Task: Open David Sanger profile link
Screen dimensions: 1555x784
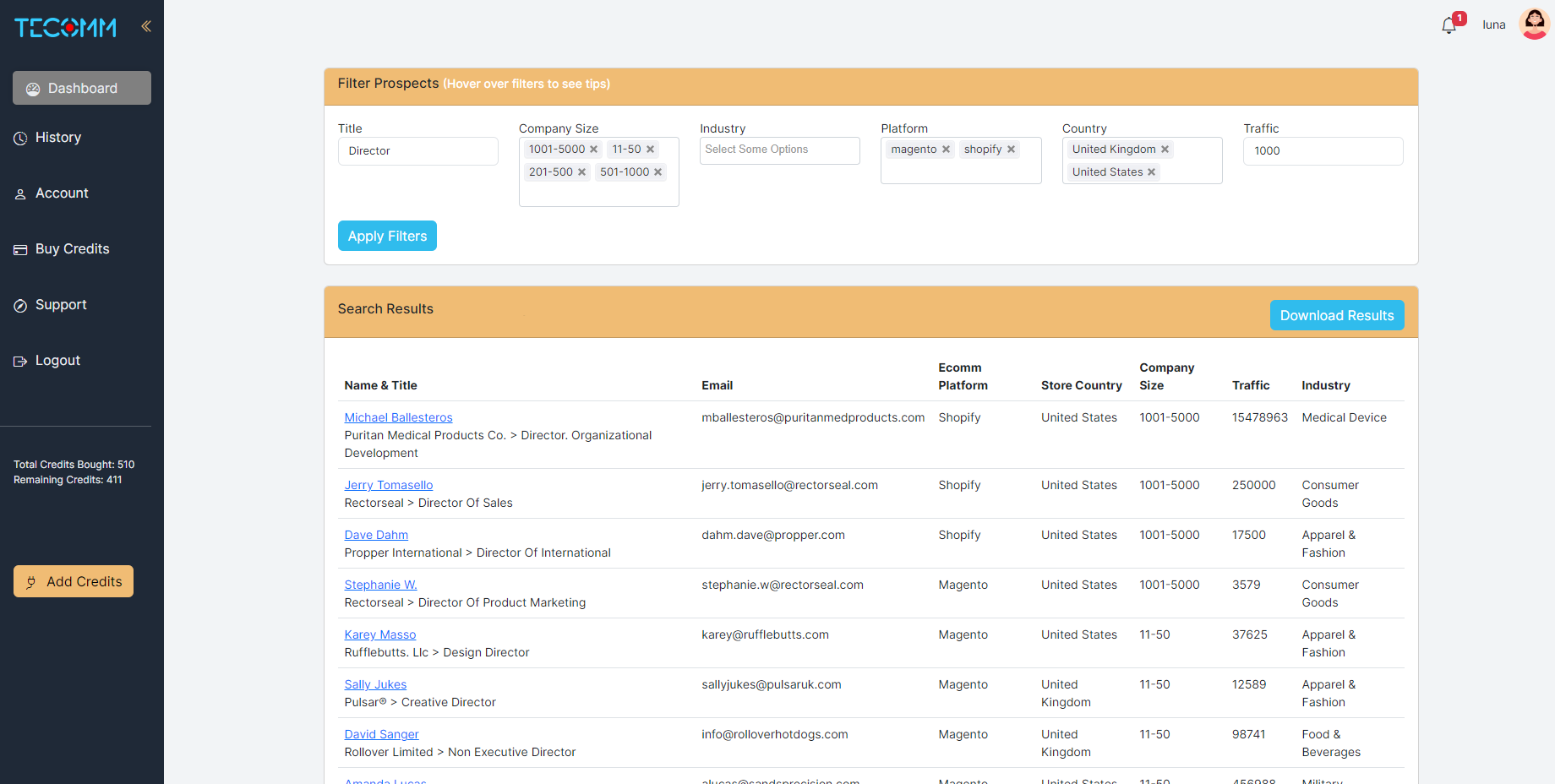Action: pyautogui.click(x=381, y=734)
